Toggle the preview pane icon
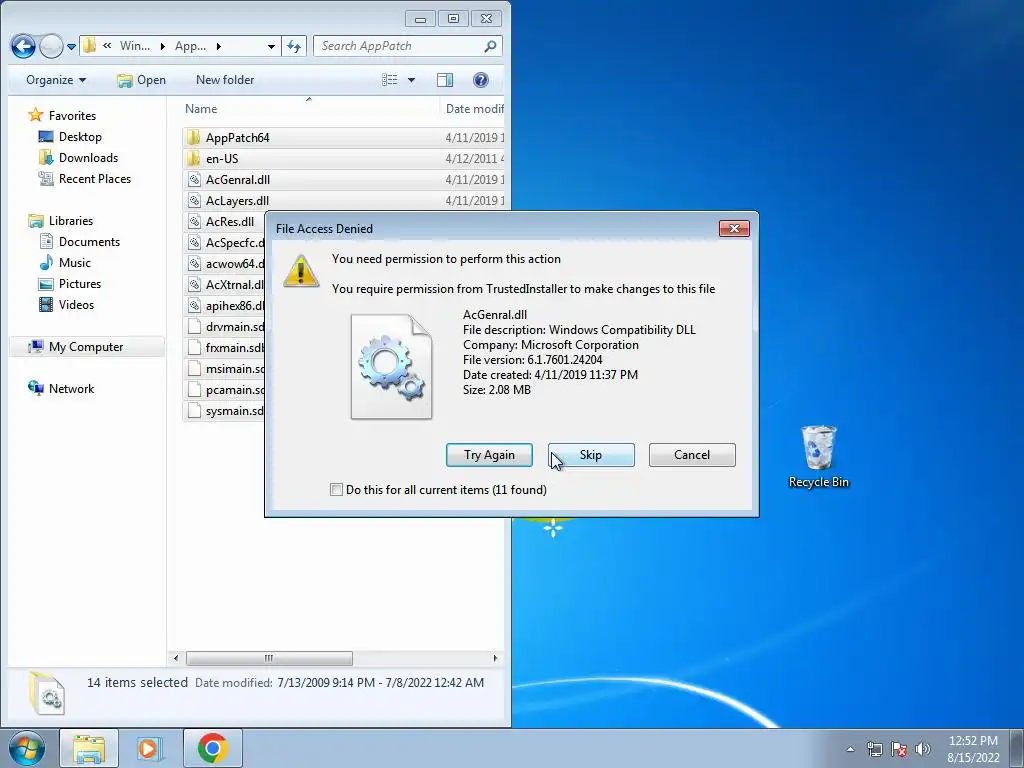This screenshot has width=1024, height=768. [x=445, y=80]
